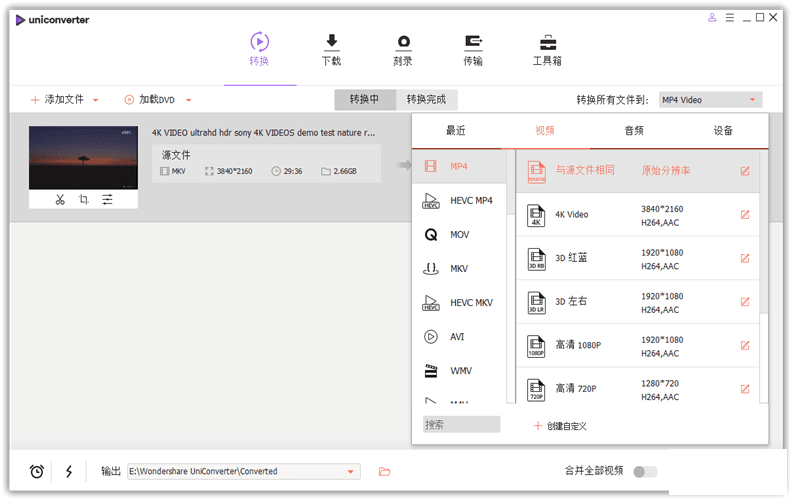Open the Transfer (传输) section
Screen dimensions: 792x500
point(473,49)
